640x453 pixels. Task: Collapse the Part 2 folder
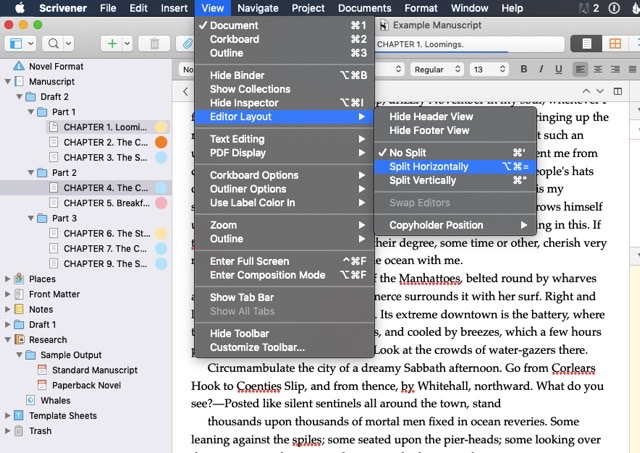(31, 173)
